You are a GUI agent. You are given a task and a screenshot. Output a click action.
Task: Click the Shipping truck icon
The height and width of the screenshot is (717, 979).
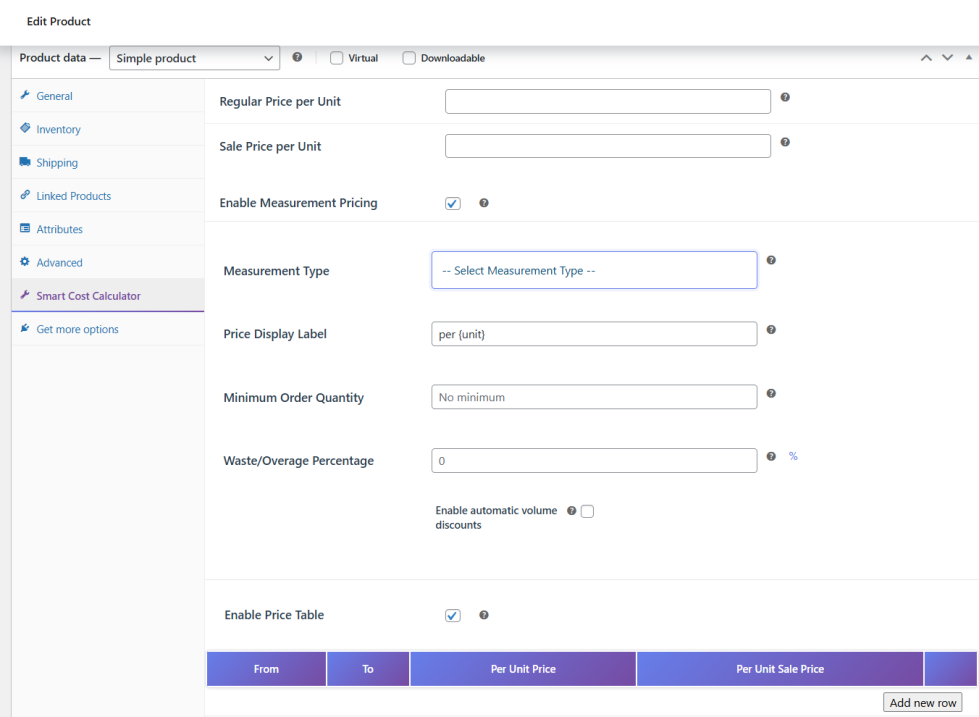coord(24,162)
